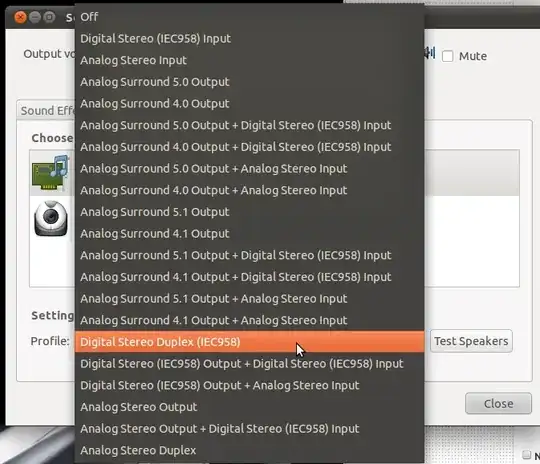
Task: Click the window minimize button
Action: (x=35, y=17)
